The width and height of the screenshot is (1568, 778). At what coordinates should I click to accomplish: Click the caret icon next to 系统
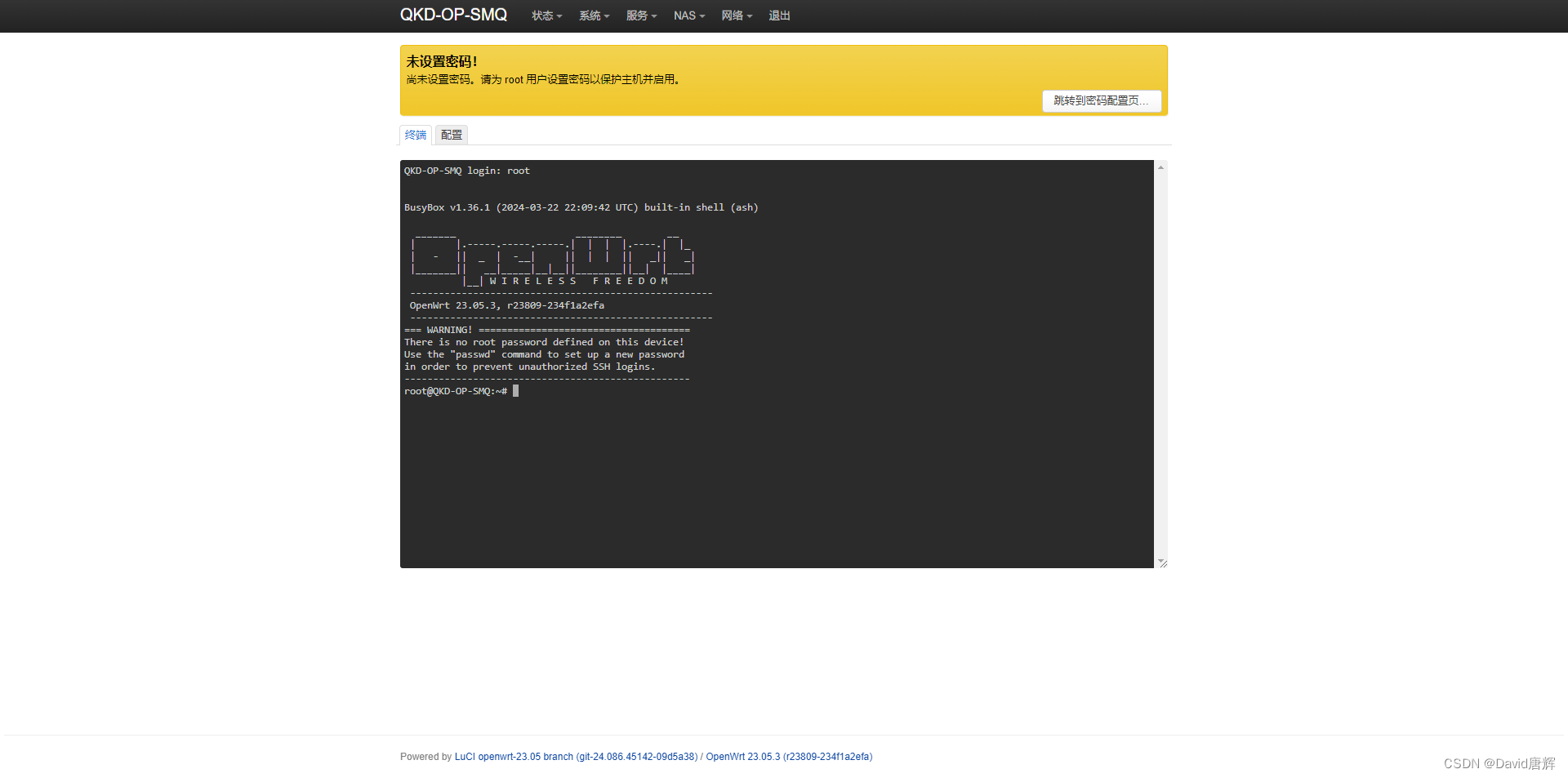(607, 17)
